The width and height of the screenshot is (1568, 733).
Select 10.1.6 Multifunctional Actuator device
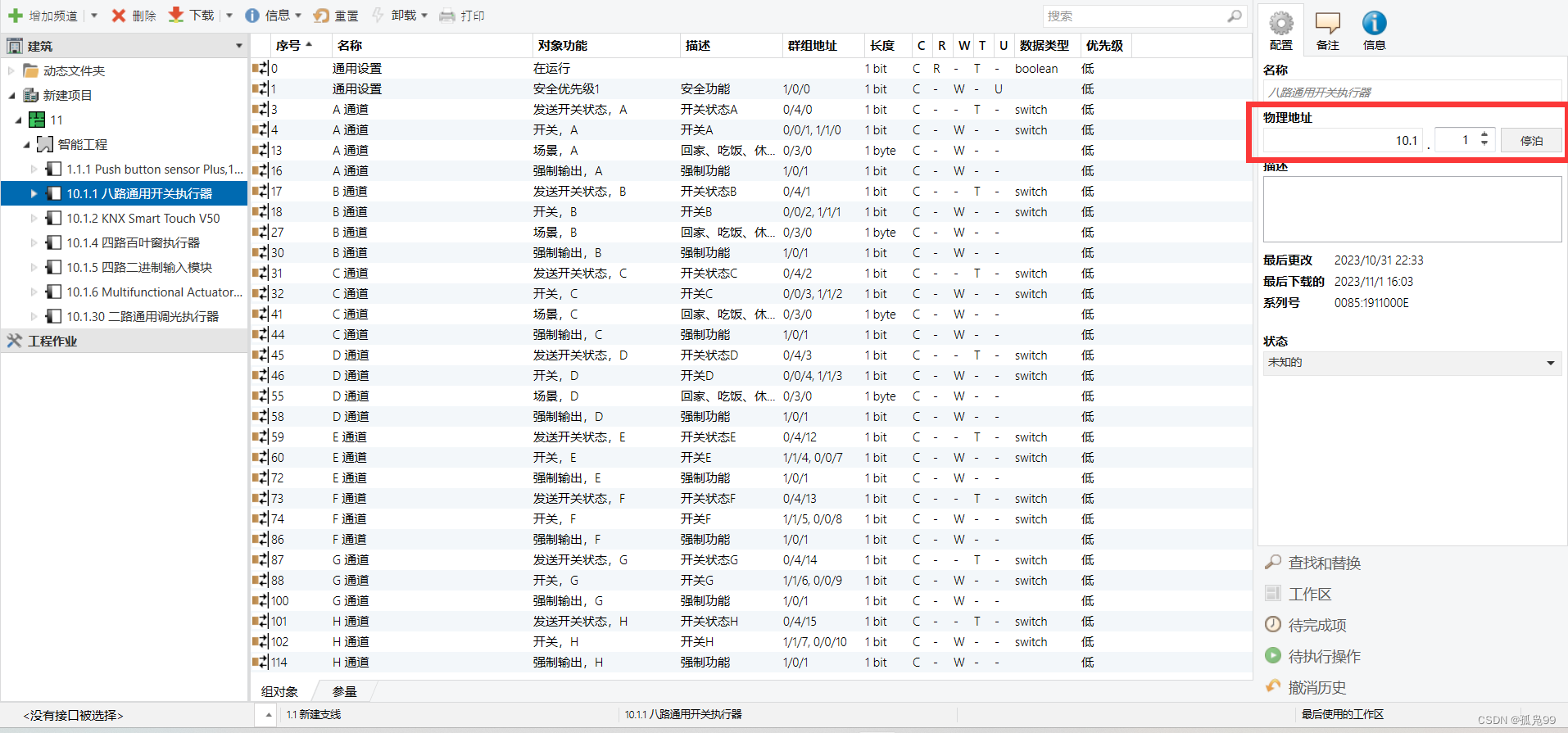tap(155, 292)
